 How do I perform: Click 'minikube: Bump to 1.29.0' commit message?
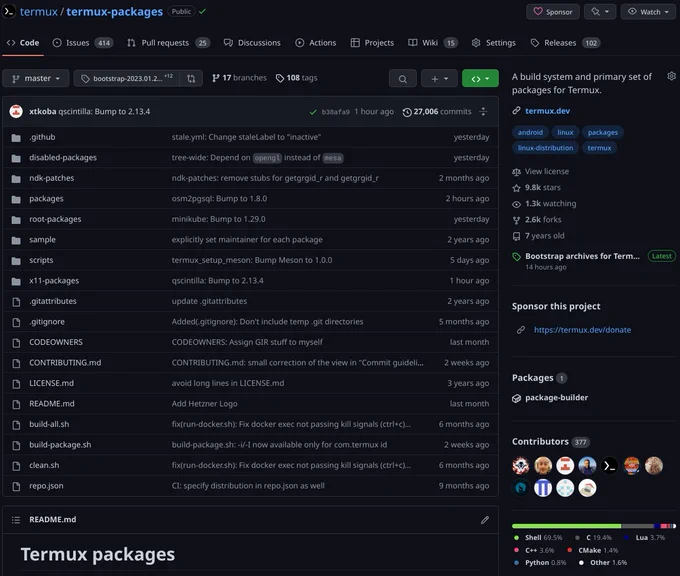219,219
